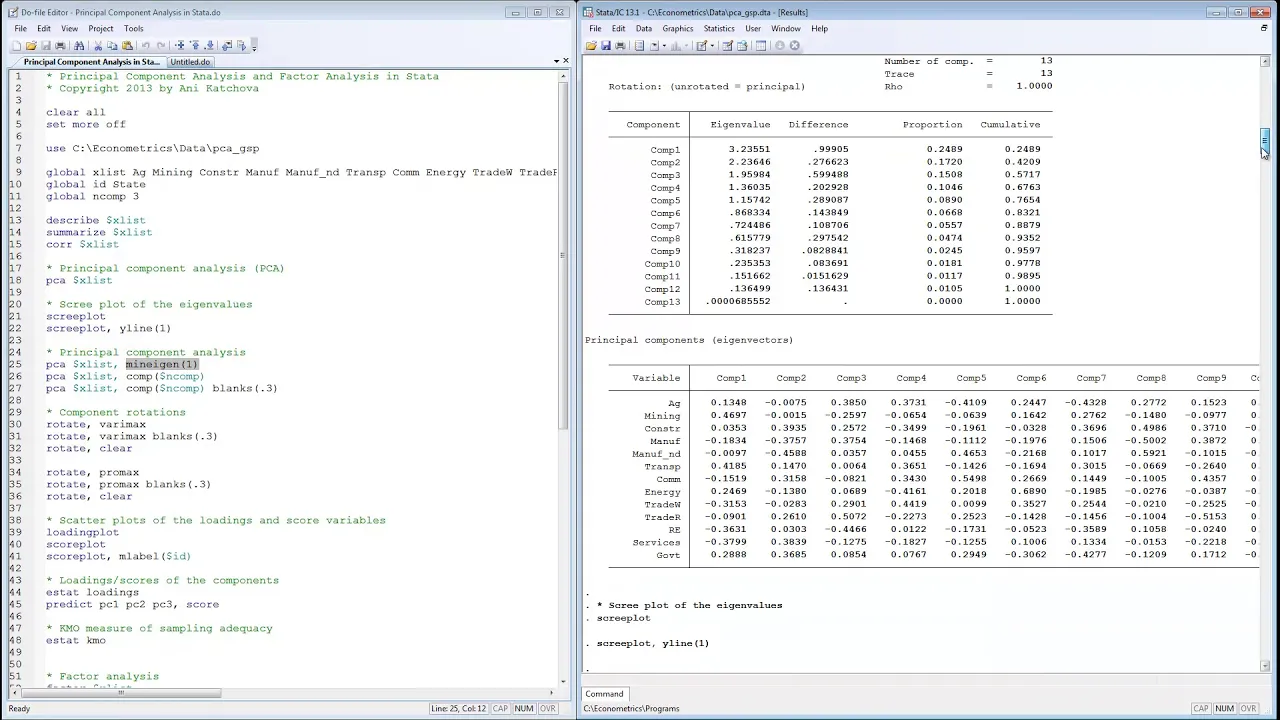Cut selection with scissors icon
The width and height of the screenshot is (1280, 720).
coord(98,46)
